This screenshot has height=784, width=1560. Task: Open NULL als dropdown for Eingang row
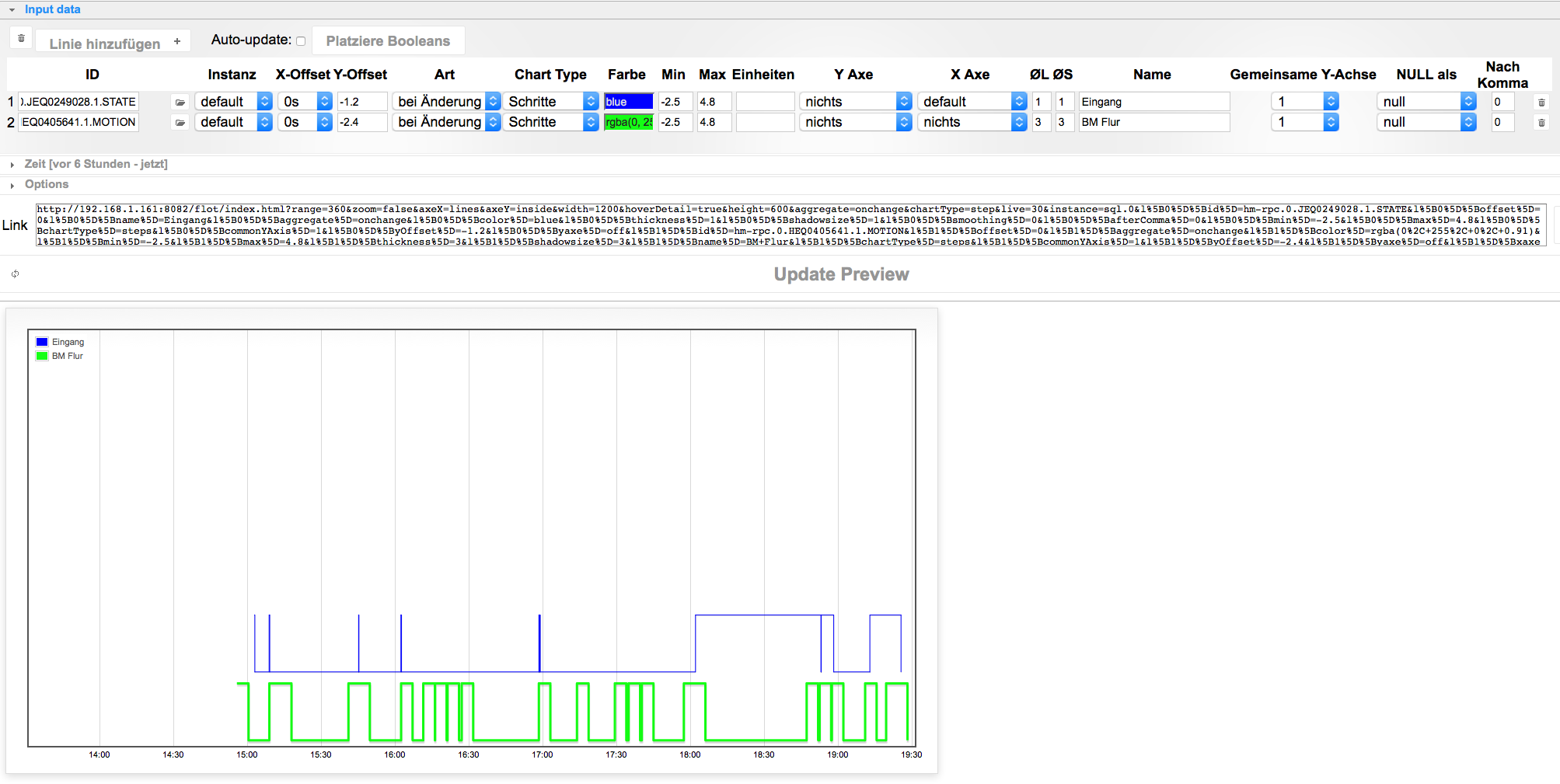pyautogui.click(x=1426, y=102)
